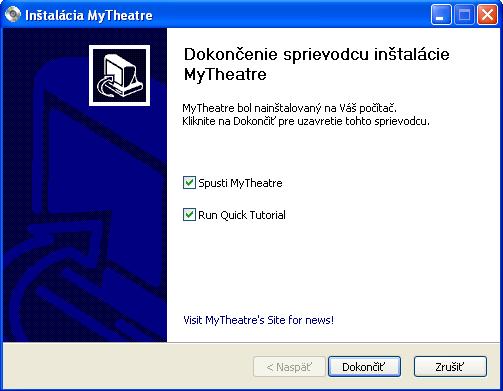This screenshot has height=391, width=503.
Task: Click the greyed-out maximize button
Action: 464,15
